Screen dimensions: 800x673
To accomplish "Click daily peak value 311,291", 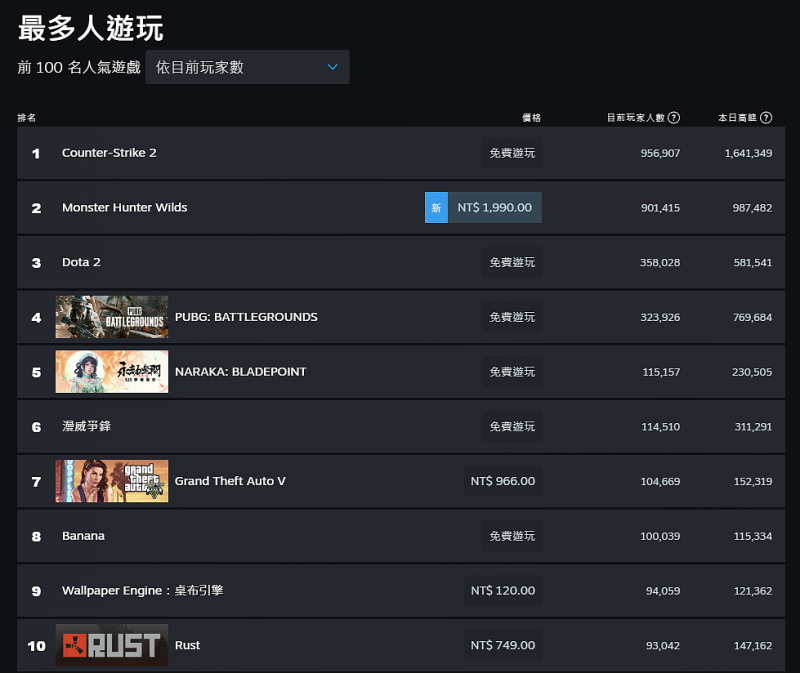I will (x=753, y=427).
